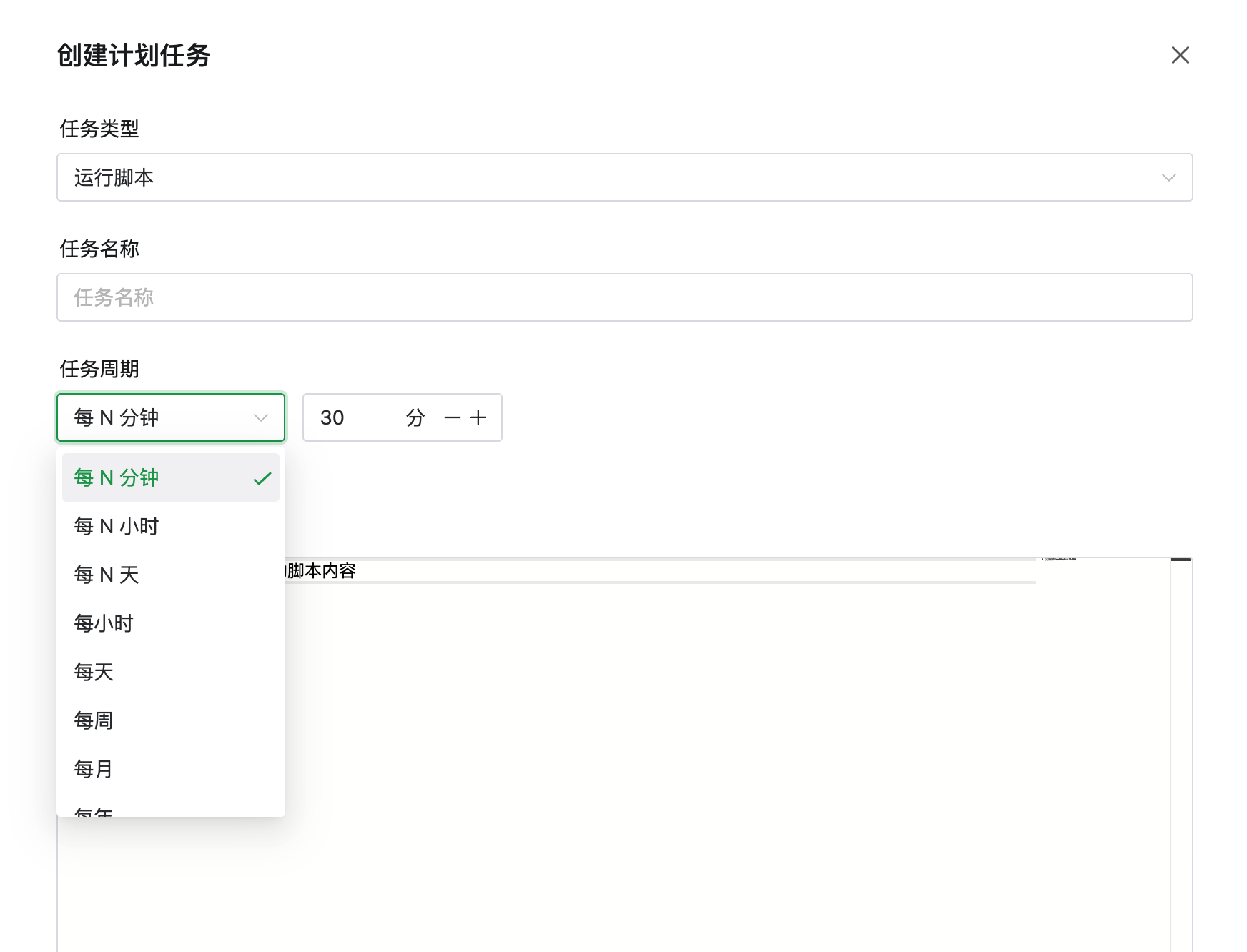Select the 每天 option

click(92, 672)
